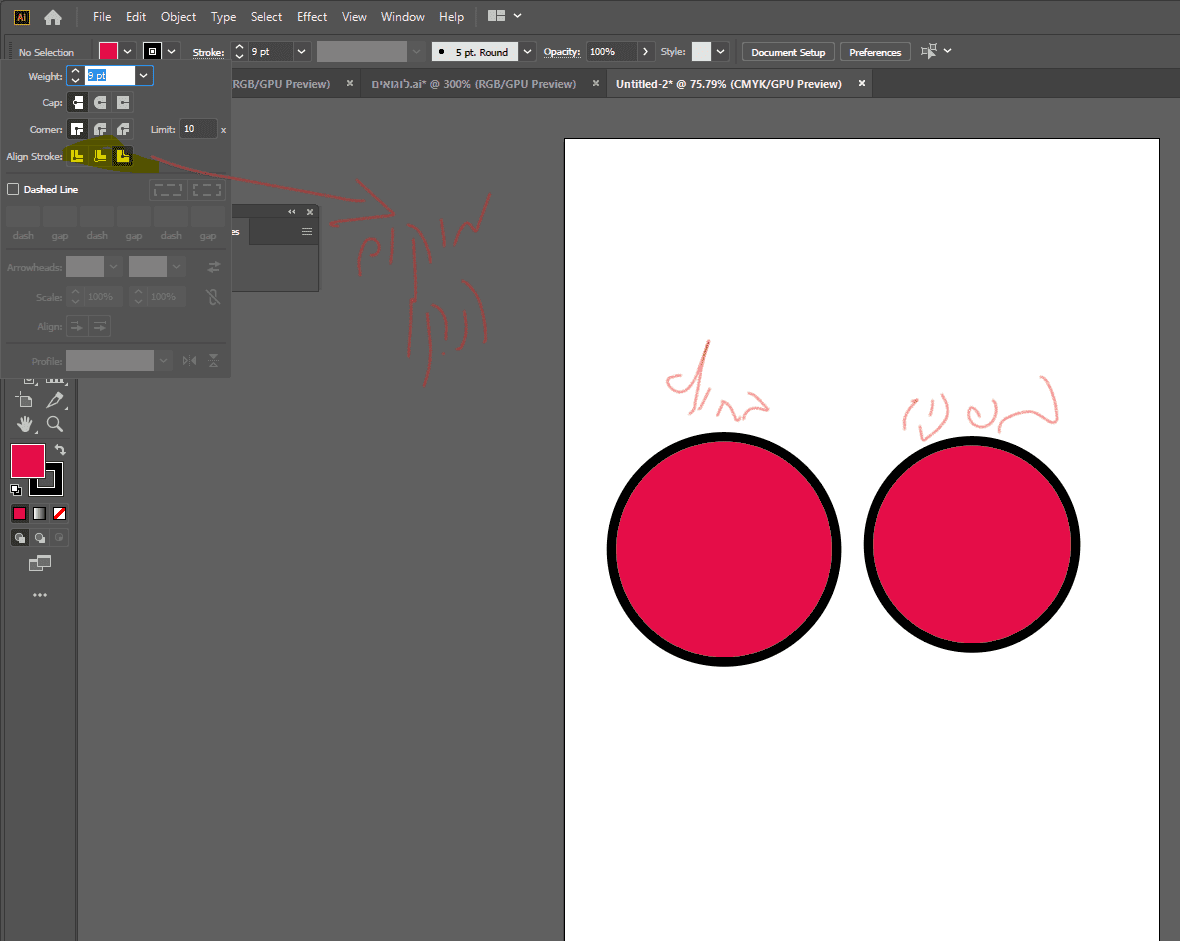Select the Hand tool

(x=24, y=424)
